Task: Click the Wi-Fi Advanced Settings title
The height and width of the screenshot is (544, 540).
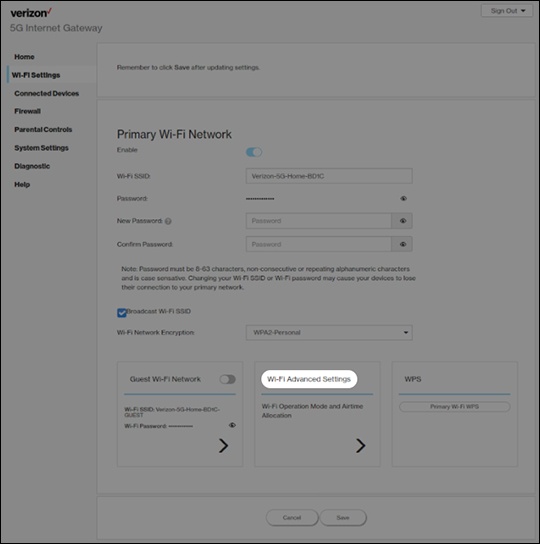Action: click(309, 379)
